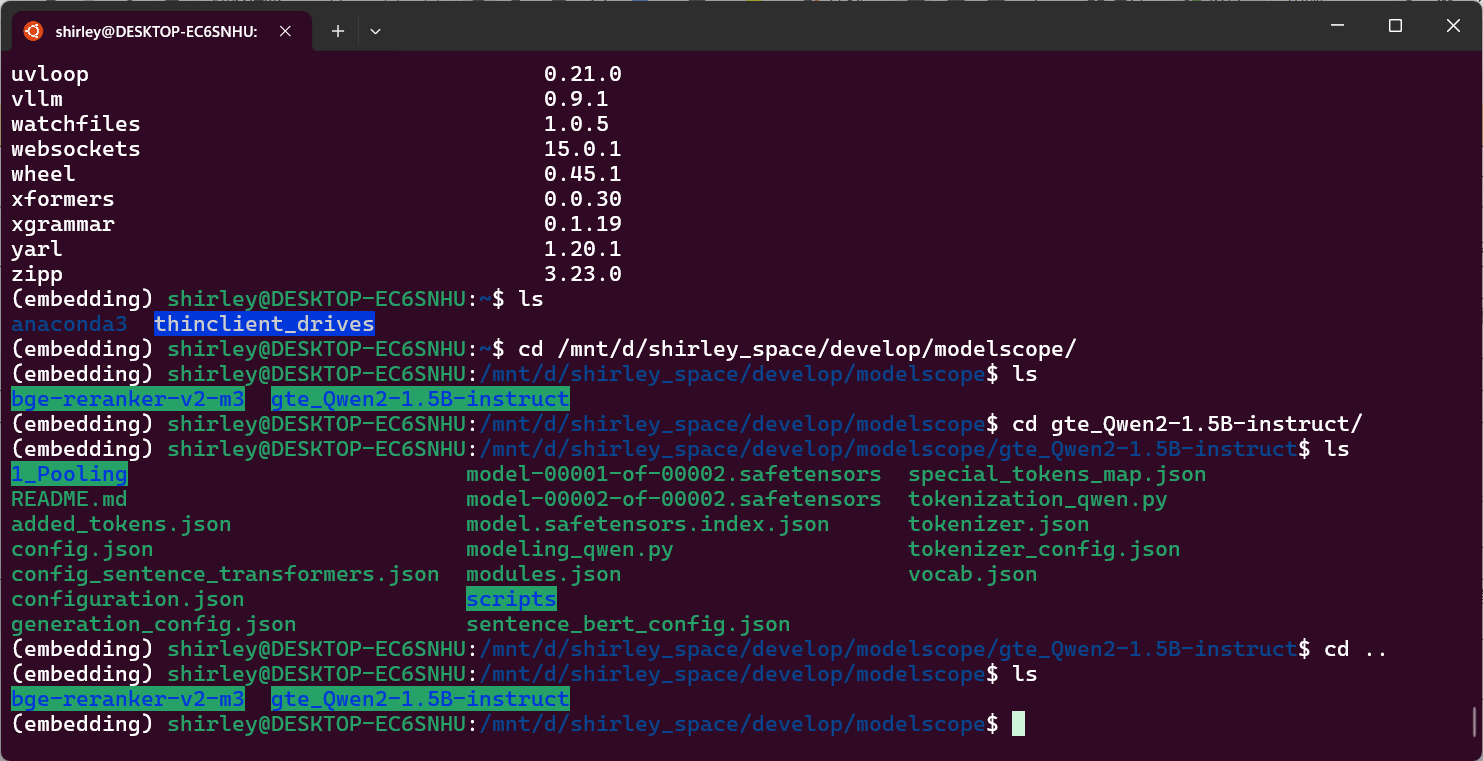Select the scripts directory name
This screenshot has width=1483, height=761.
click(511, 598)
